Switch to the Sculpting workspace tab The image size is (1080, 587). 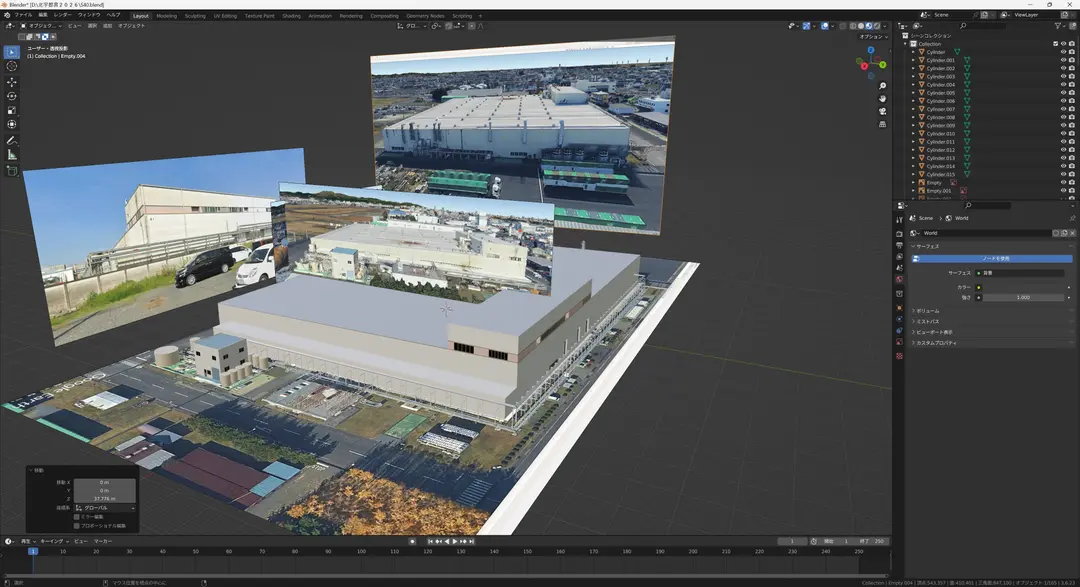tap(195, 16)
